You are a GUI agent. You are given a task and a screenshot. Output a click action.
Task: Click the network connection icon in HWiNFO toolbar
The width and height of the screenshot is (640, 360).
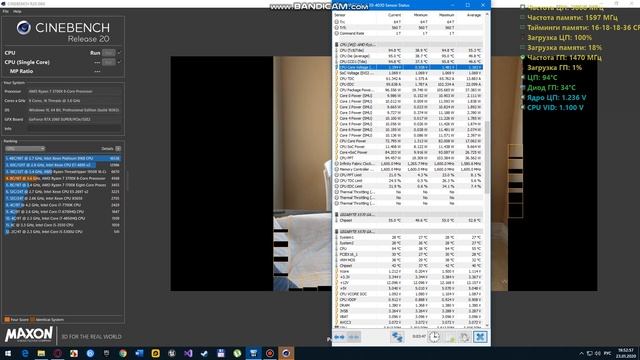pos(397,337)
